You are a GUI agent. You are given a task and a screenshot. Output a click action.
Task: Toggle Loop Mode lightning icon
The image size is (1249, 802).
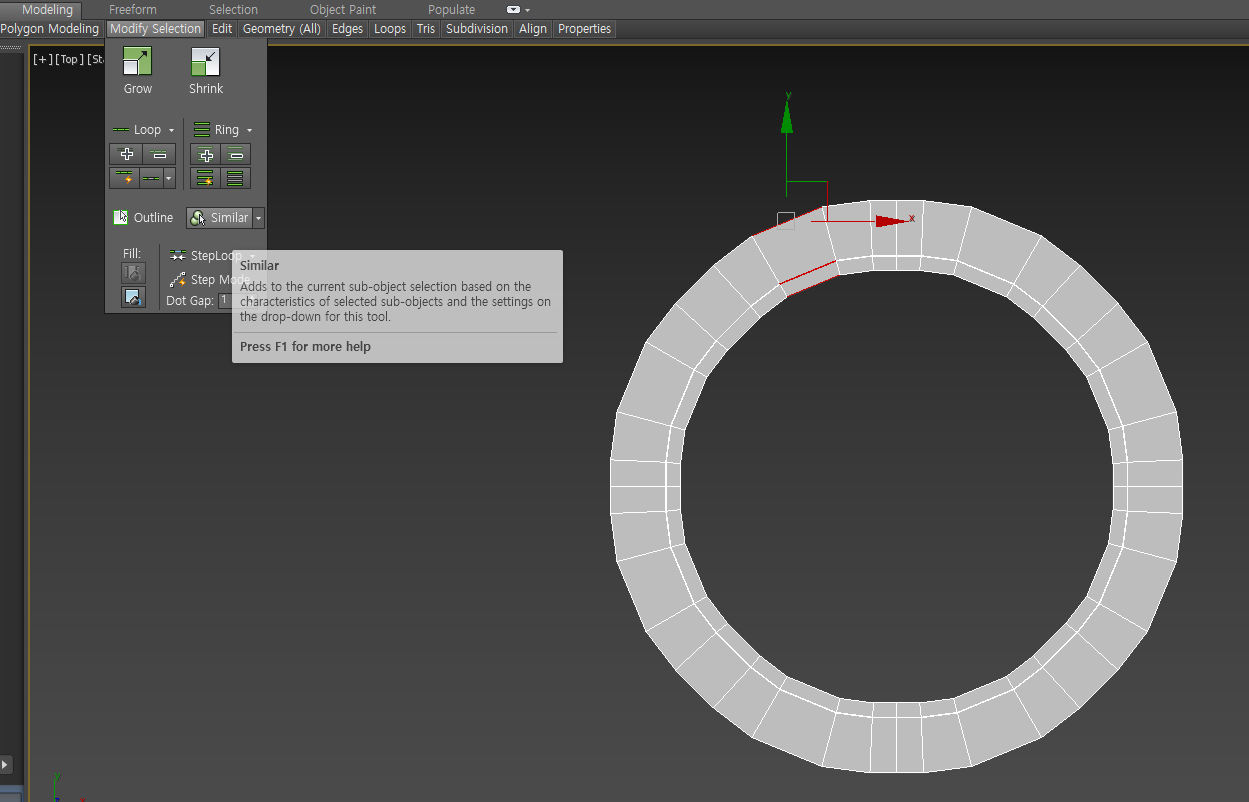124,178
